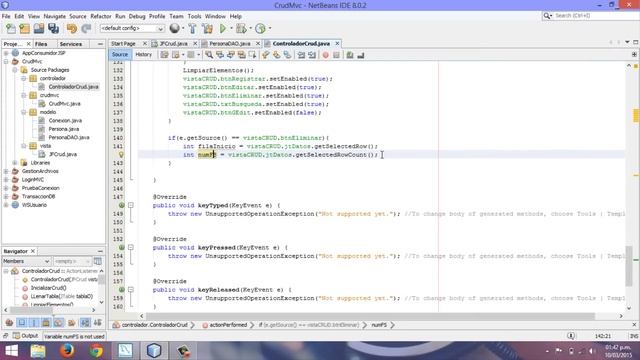Click the Source view button
Image resolution: width=640 pixels, height=360 pixels.
tap(120, 55)
